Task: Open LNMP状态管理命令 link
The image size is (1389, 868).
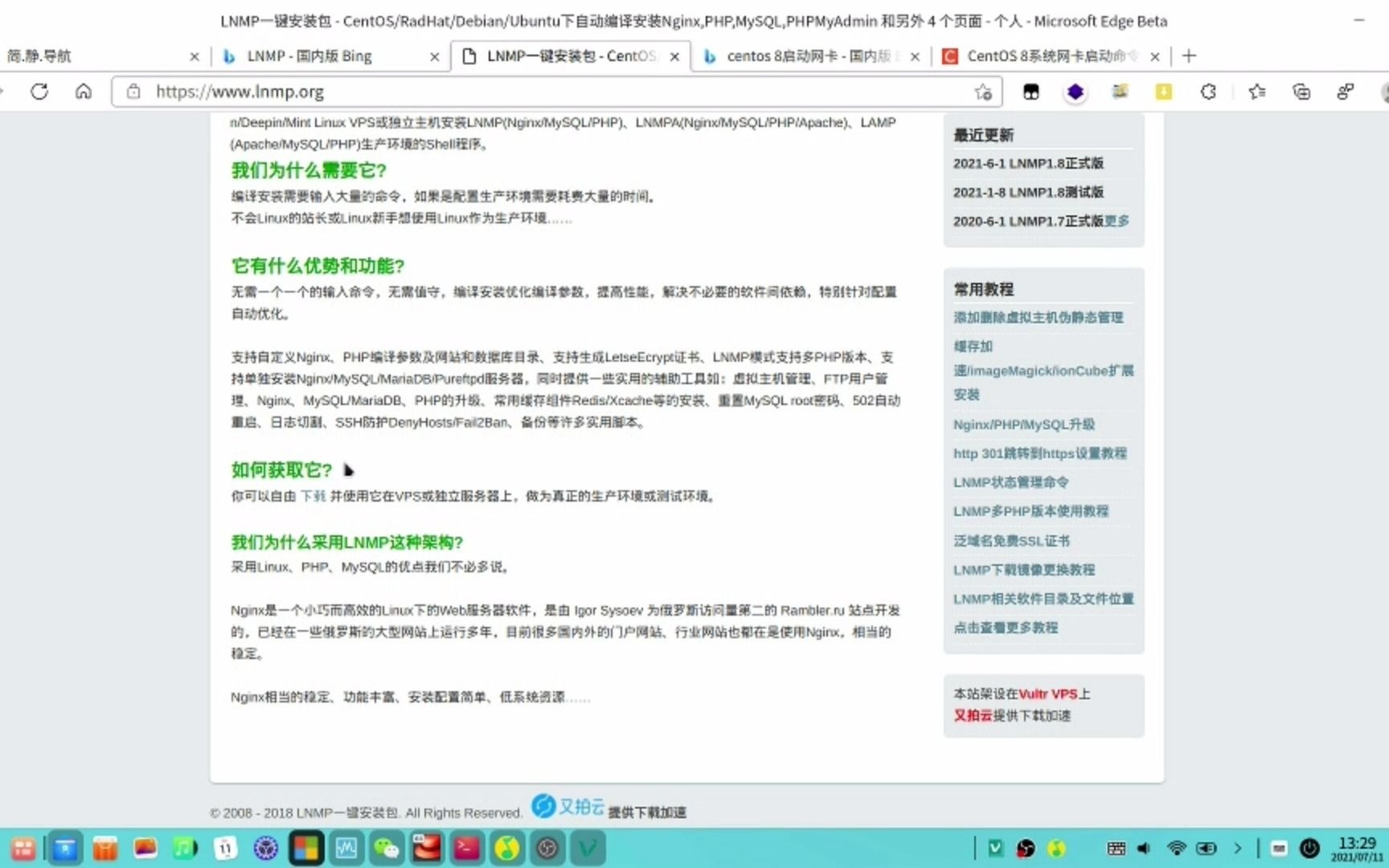Action: click(1010, 482)
